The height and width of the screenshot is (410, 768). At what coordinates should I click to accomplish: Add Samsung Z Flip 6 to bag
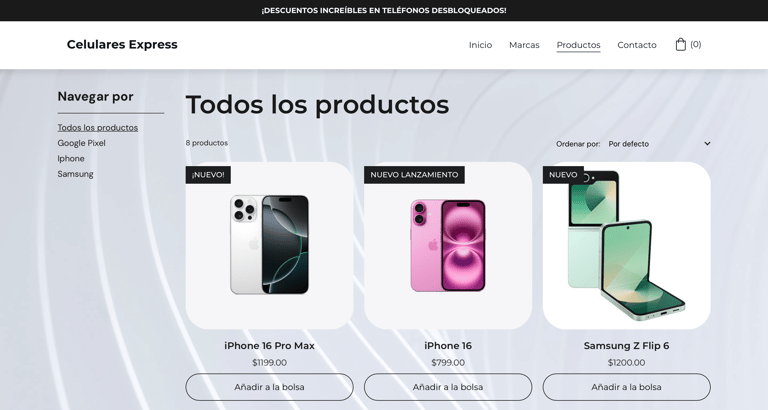coord(626,387)
